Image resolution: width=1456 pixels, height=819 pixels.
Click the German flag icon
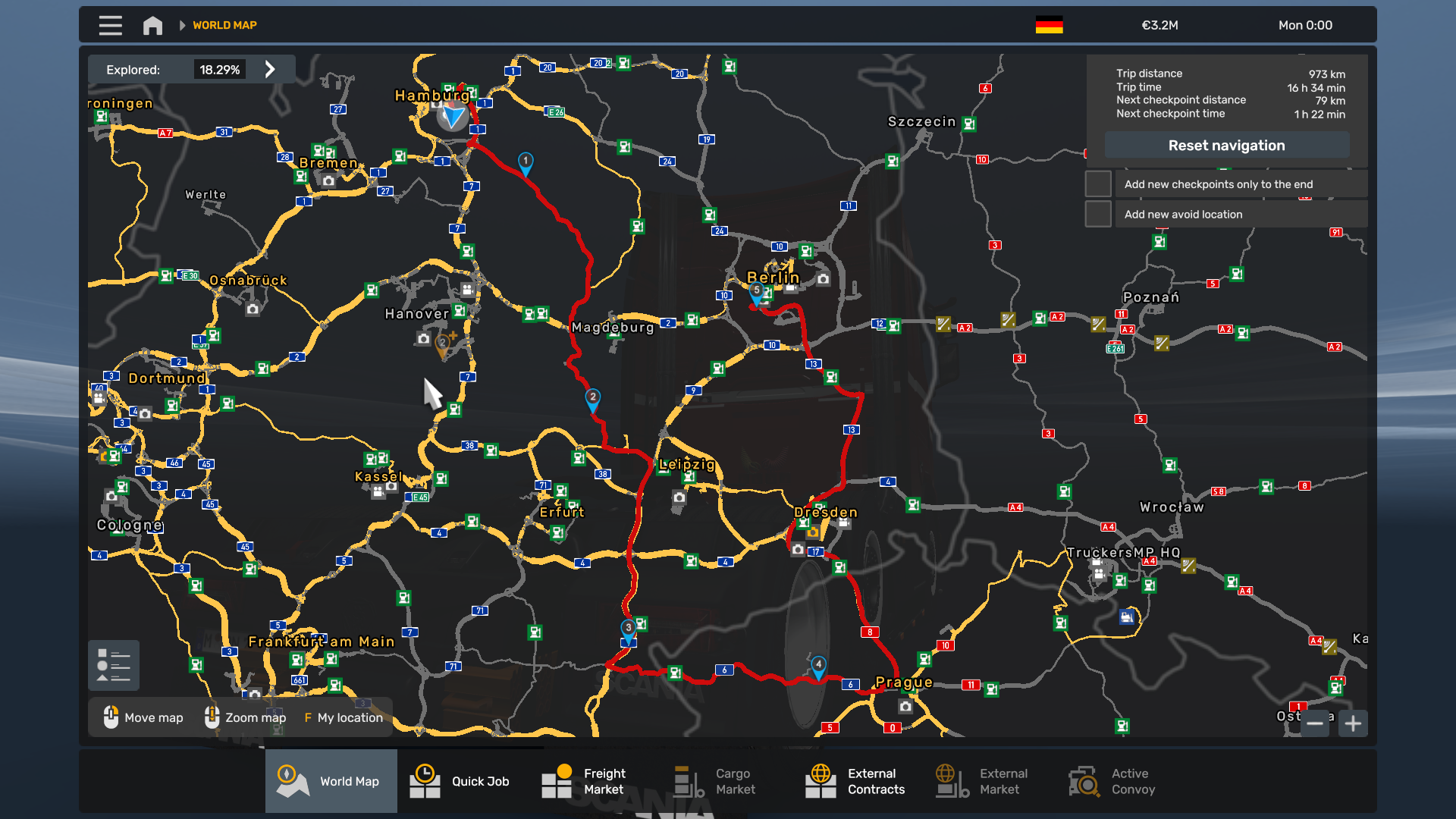[x=1049, y=25]
